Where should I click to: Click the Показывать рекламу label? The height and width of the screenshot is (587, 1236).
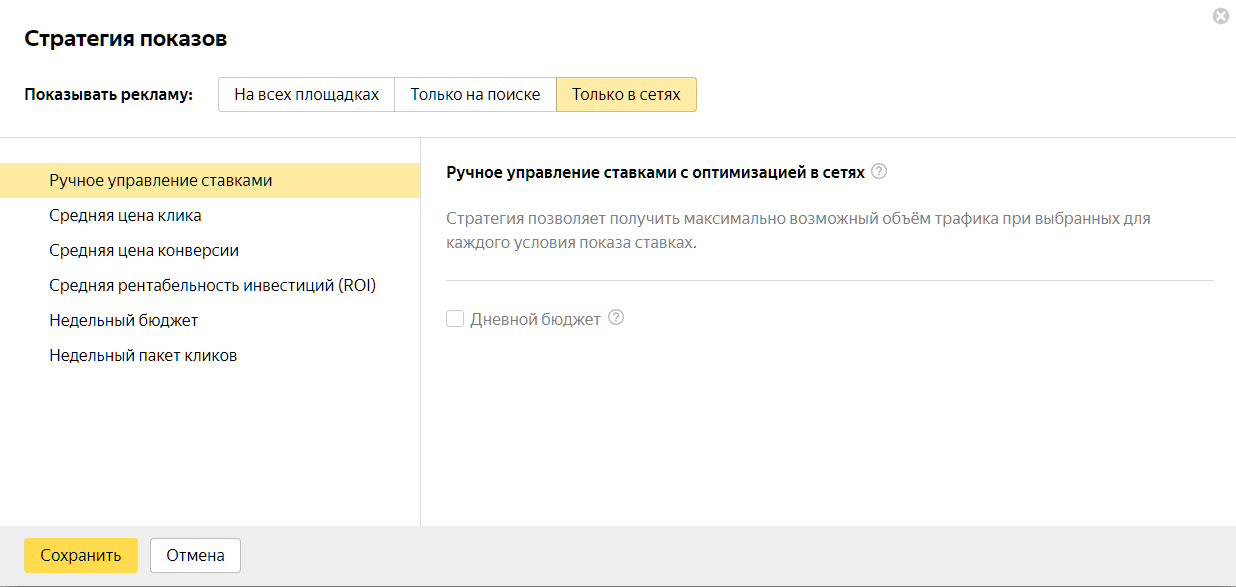109,95
